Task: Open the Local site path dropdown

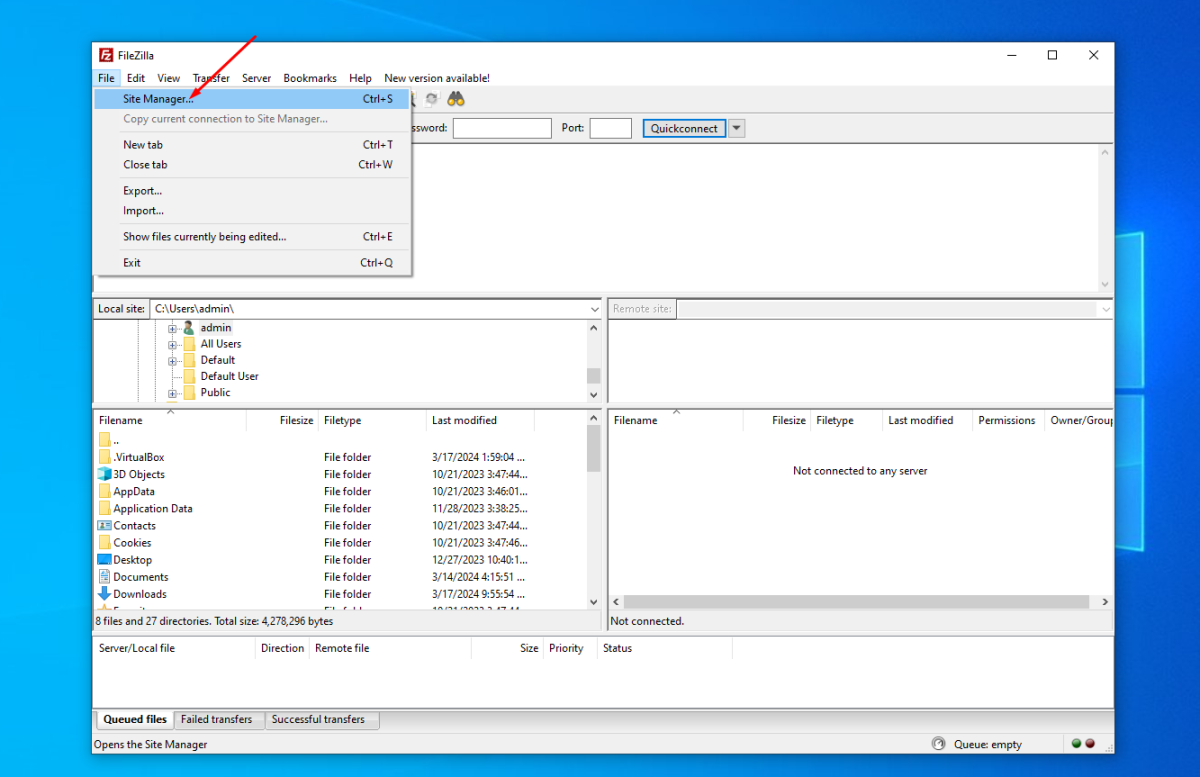Action: [x=593, y=309]
